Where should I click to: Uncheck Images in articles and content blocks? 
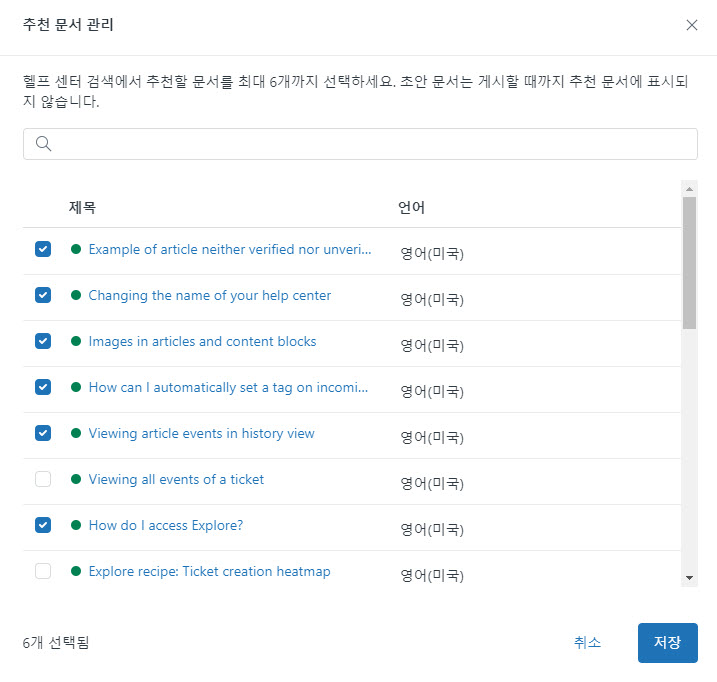click(43, 341)
